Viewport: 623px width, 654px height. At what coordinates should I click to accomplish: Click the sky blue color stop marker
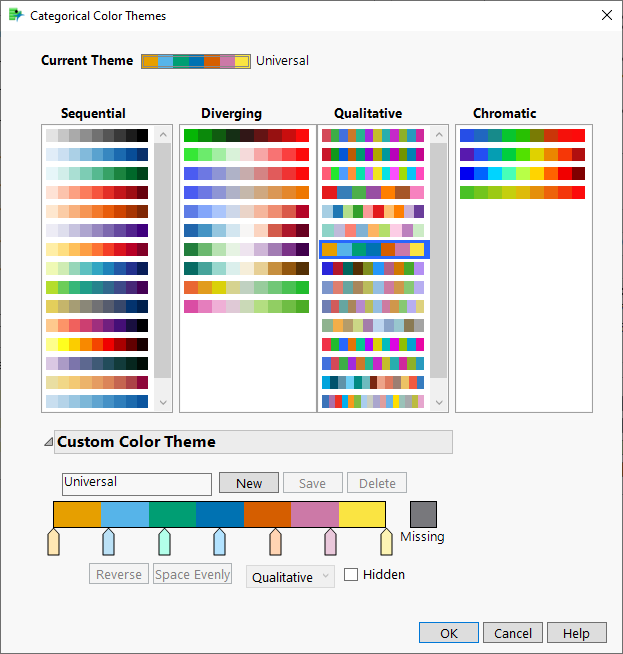click(x=109, y=542)
